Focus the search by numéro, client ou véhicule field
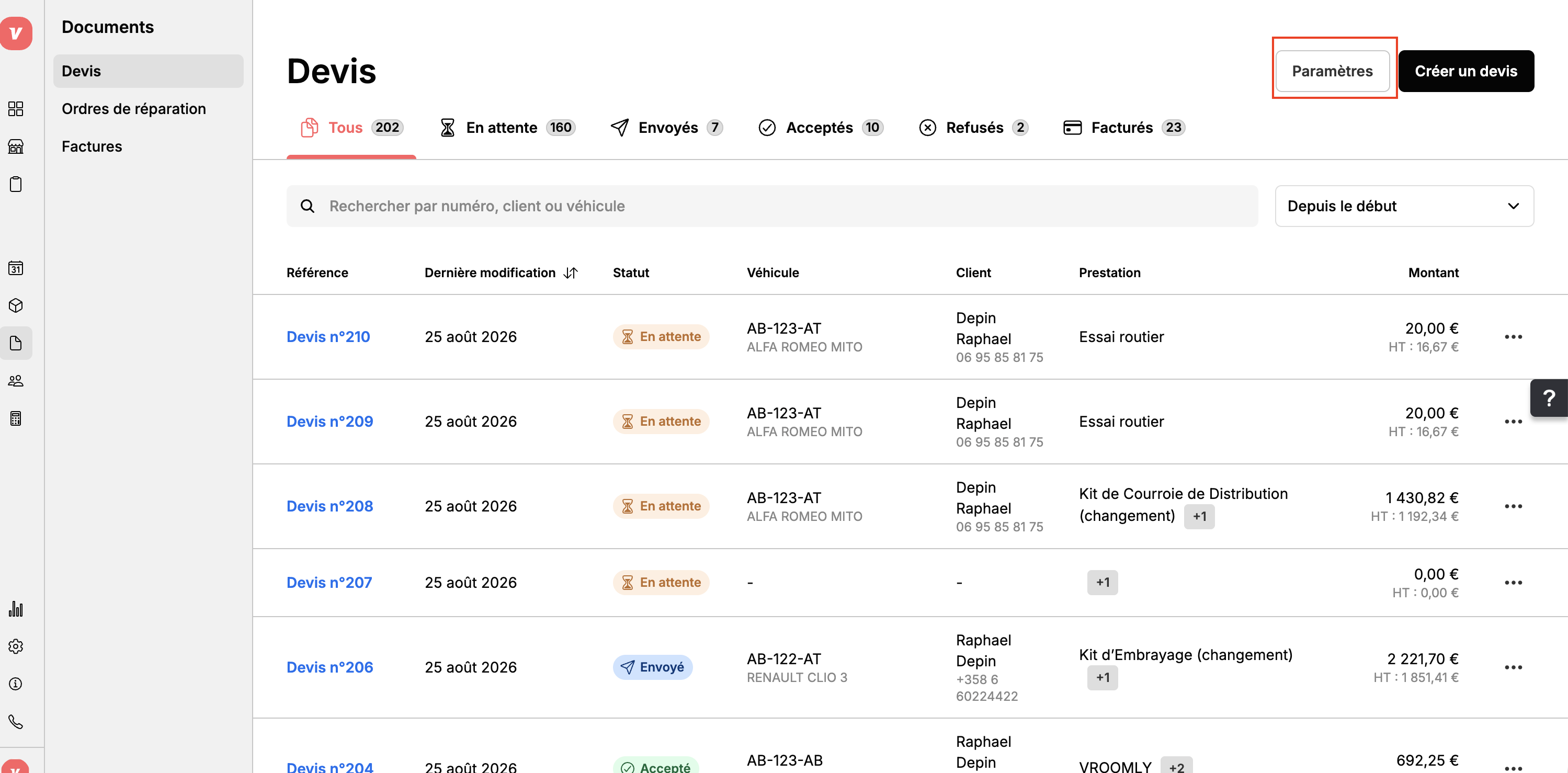The image size is (1568, 773). (x=772, y=207)
